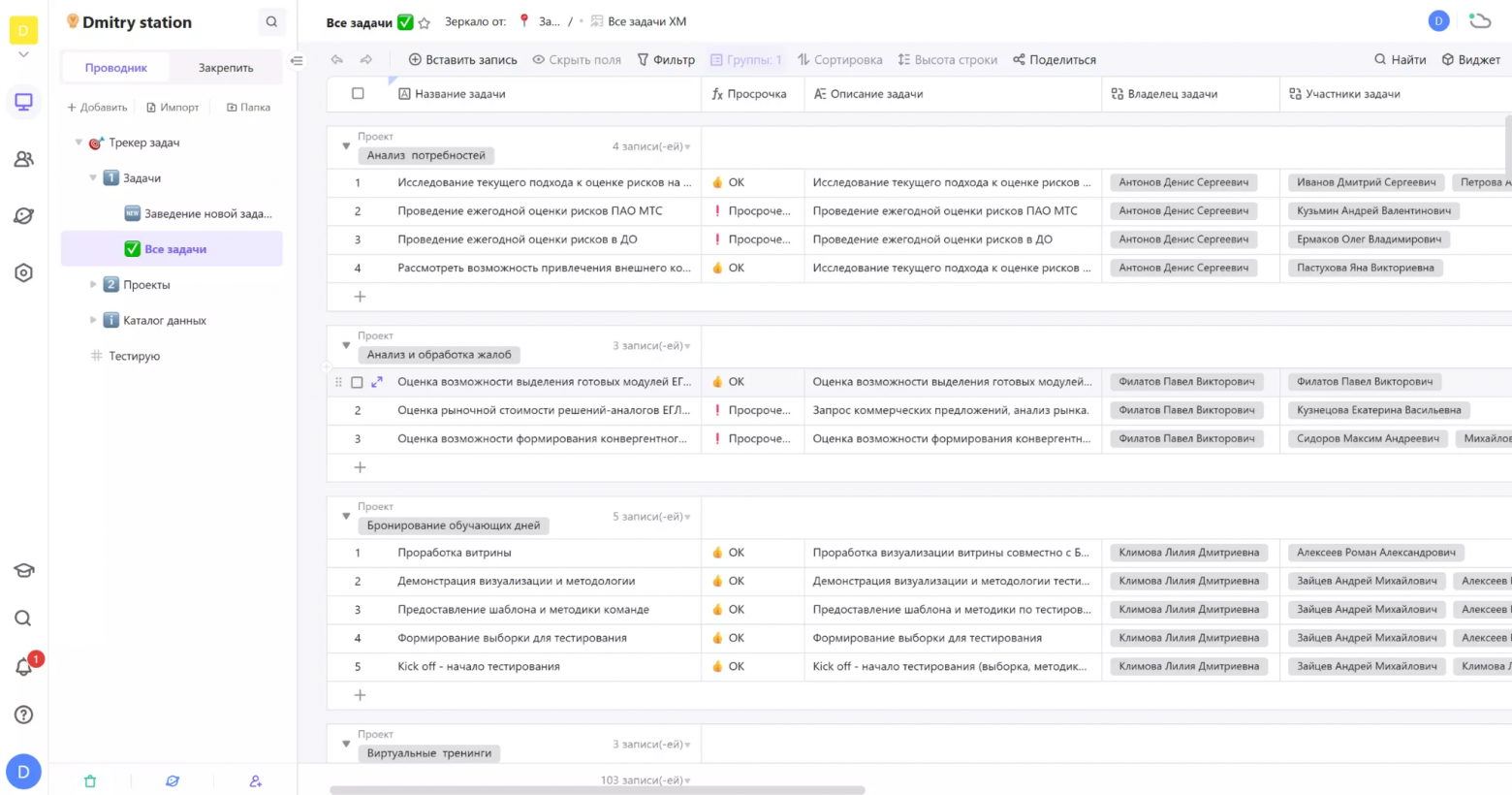
Task: Expand record with arrows icon in row
Action: coord(377,382)
